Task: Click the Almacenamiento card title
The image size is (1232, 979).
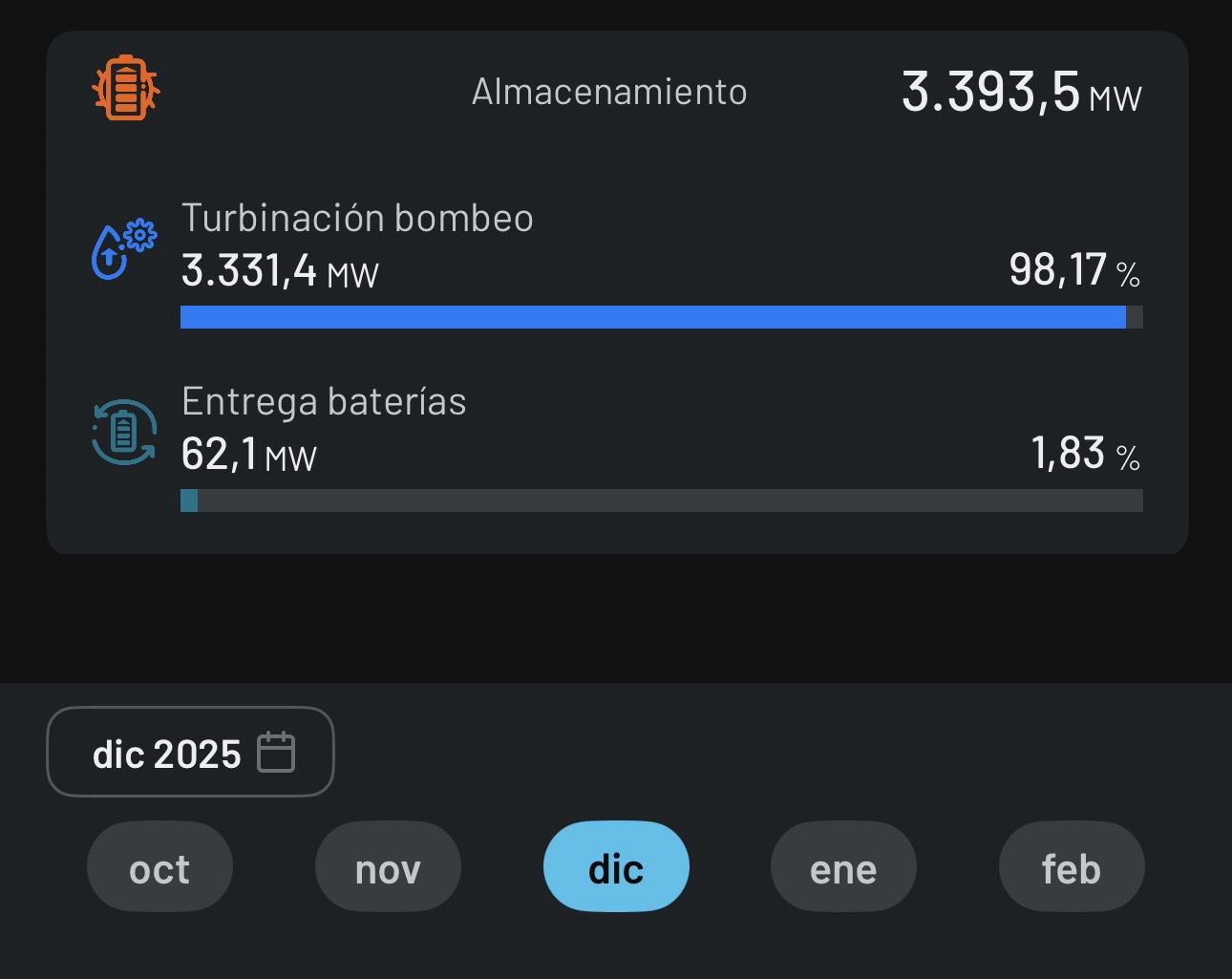Action: point(609,92)
